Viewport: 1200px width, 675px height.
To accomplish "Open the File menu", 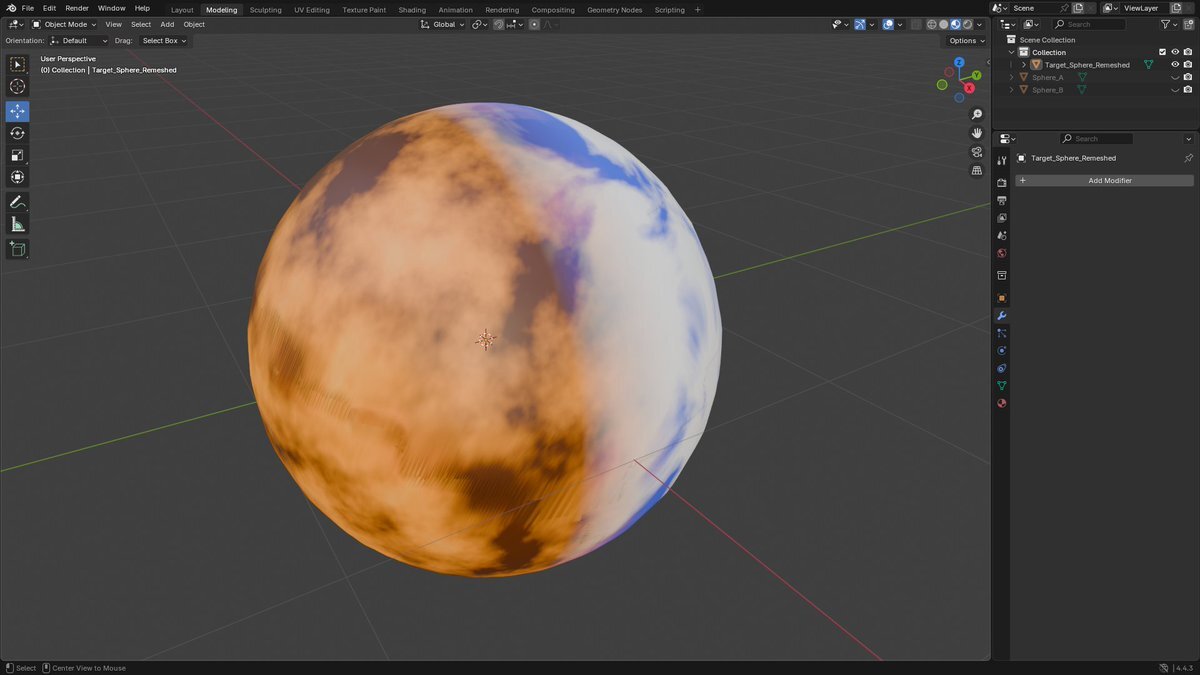I will [x=28, y=8].
